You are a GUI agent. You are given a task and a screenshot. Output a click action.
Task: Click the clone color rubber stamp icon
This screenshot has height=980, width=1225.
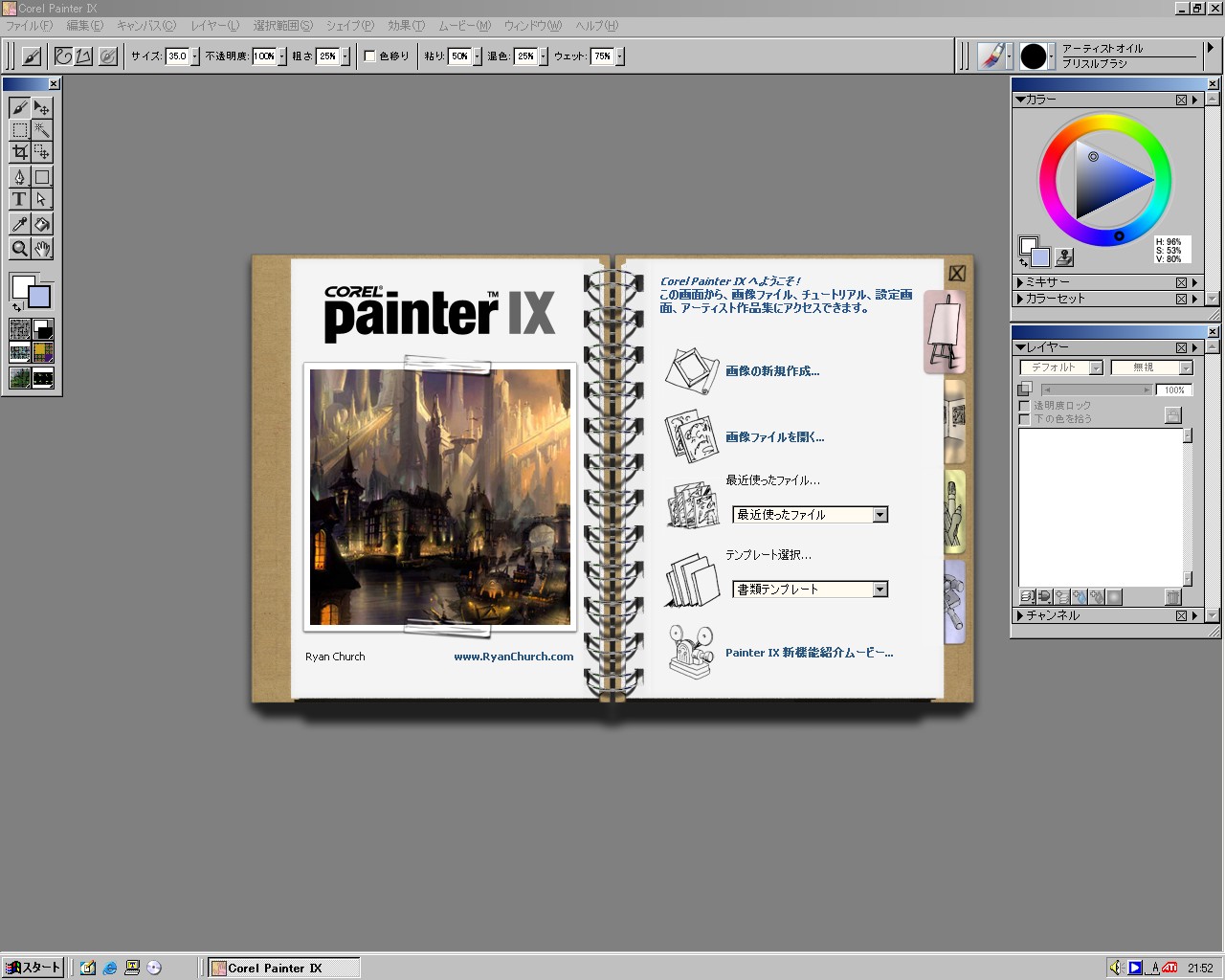click(1064, 257)
